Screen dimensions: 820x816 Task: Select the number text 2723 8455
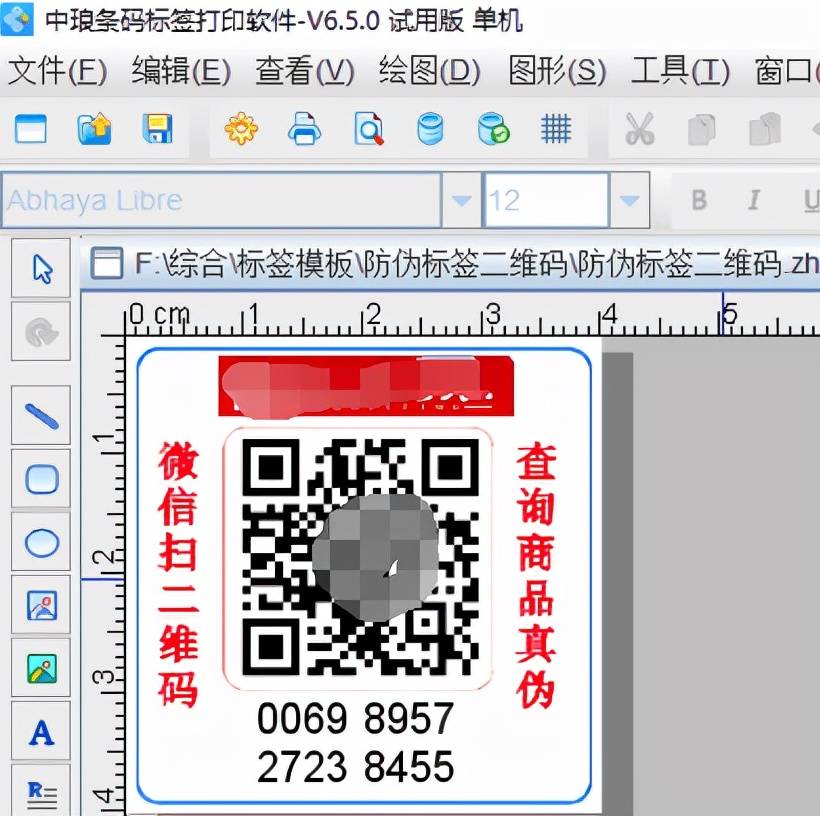coord(355,767)
